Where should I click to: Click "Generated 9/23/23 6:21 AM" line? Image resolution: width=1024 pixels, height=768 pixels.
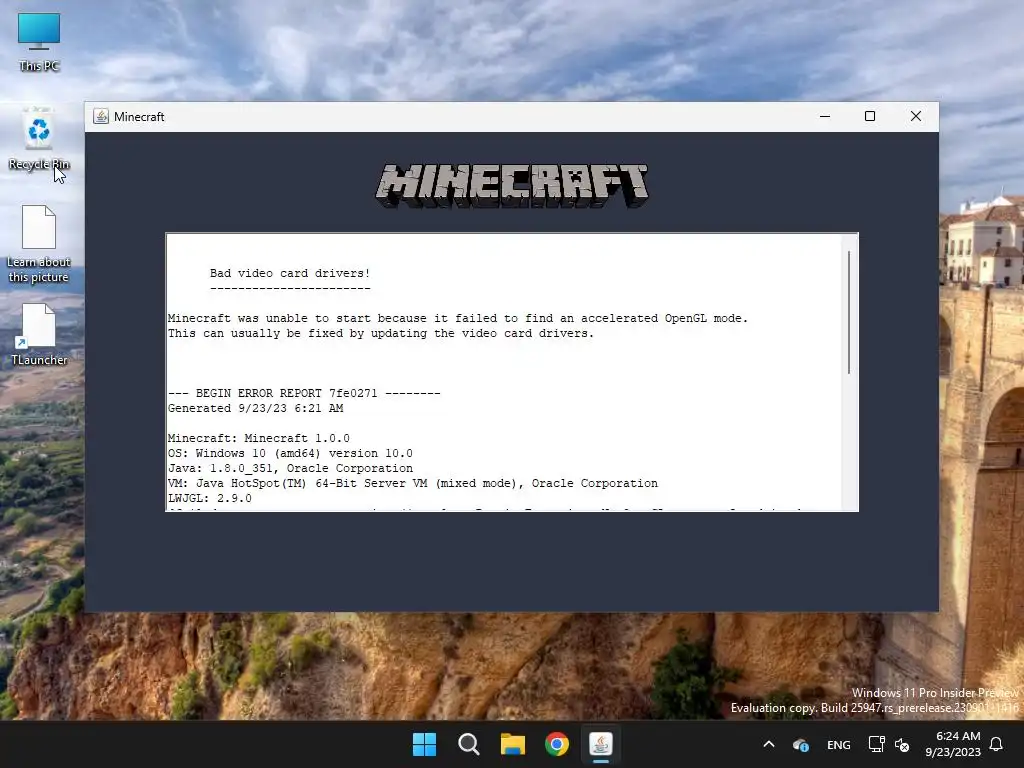(x=255, y=408)
